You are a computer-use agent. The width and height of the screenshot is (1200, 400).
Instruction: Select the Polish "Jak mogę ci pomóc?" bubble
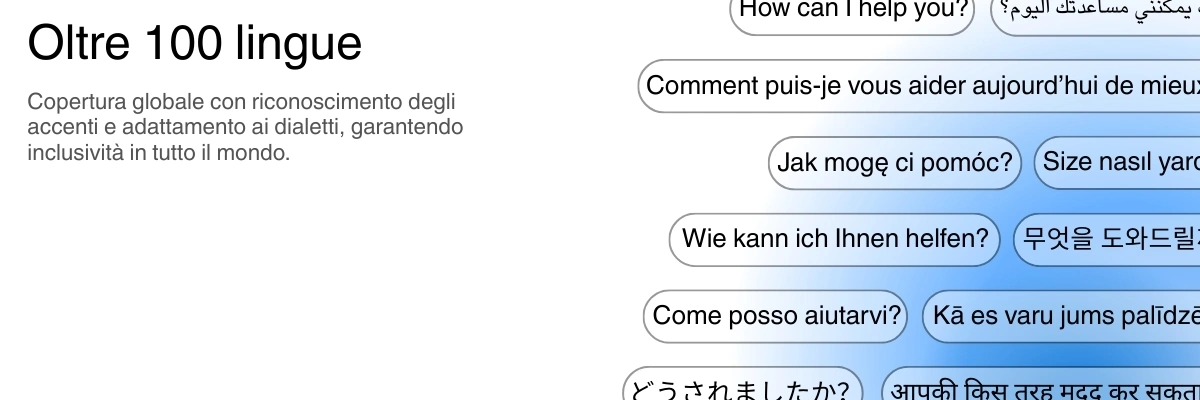click(895, 163)
